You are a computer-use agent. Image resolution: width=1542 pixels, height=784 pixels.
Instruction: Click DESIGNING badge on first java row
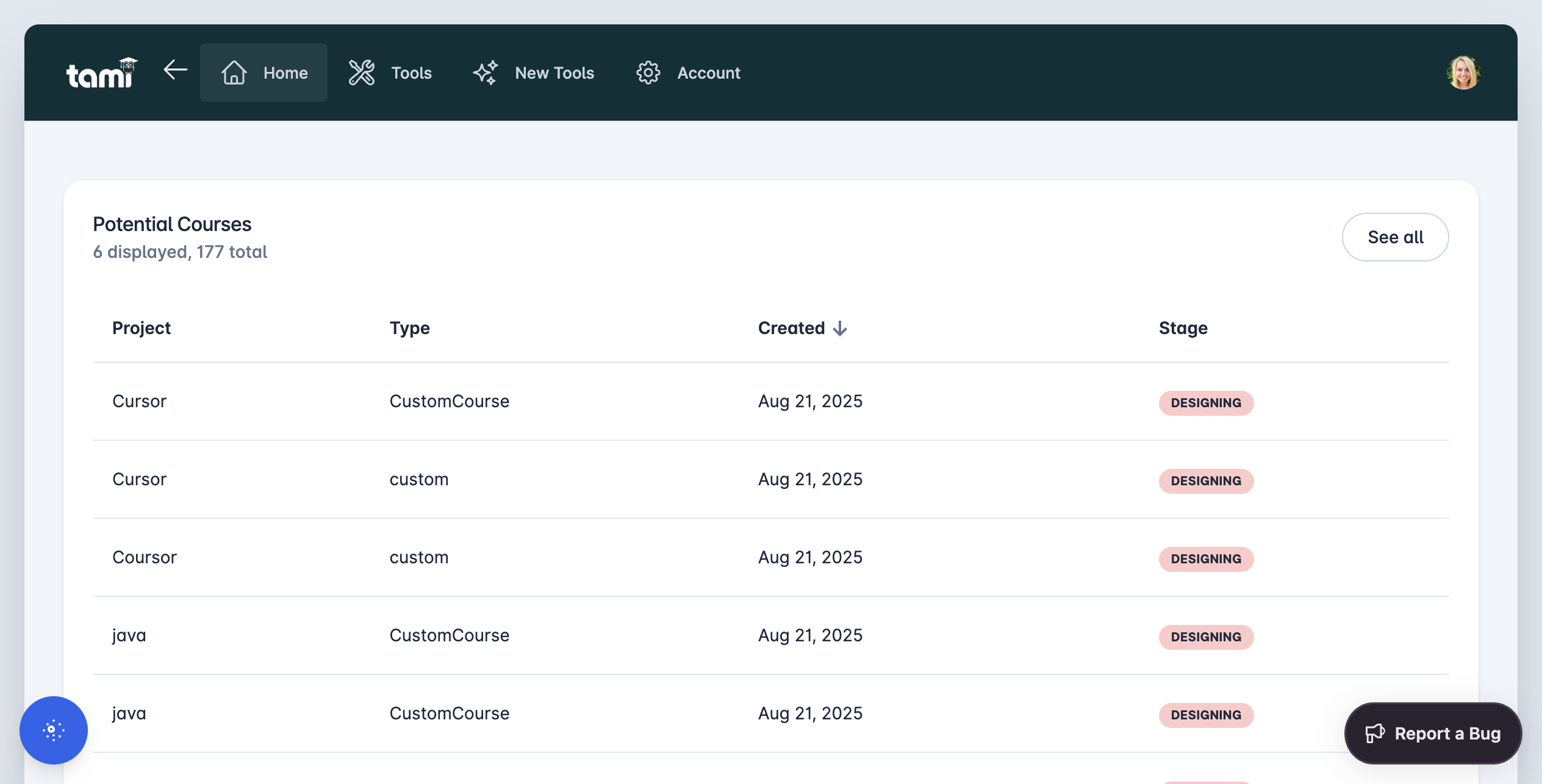1206,637
